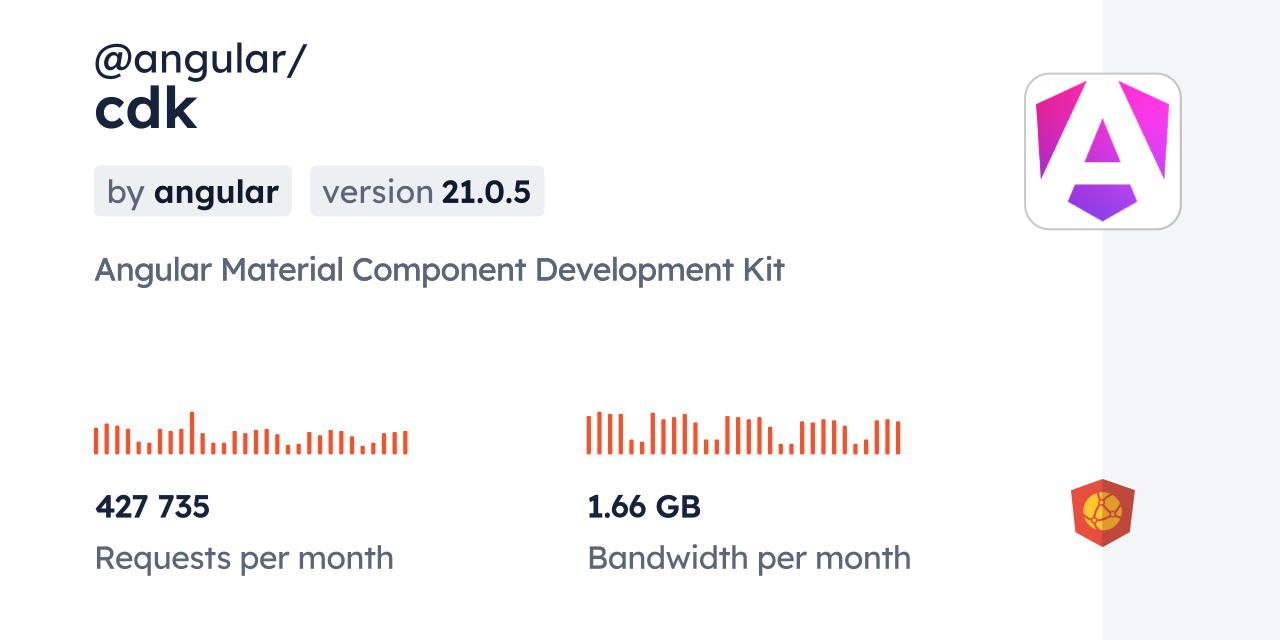Click the yellow globe inside jsDelivr shield
The image size is (1280, 640).
click(x=1102, y=511)
